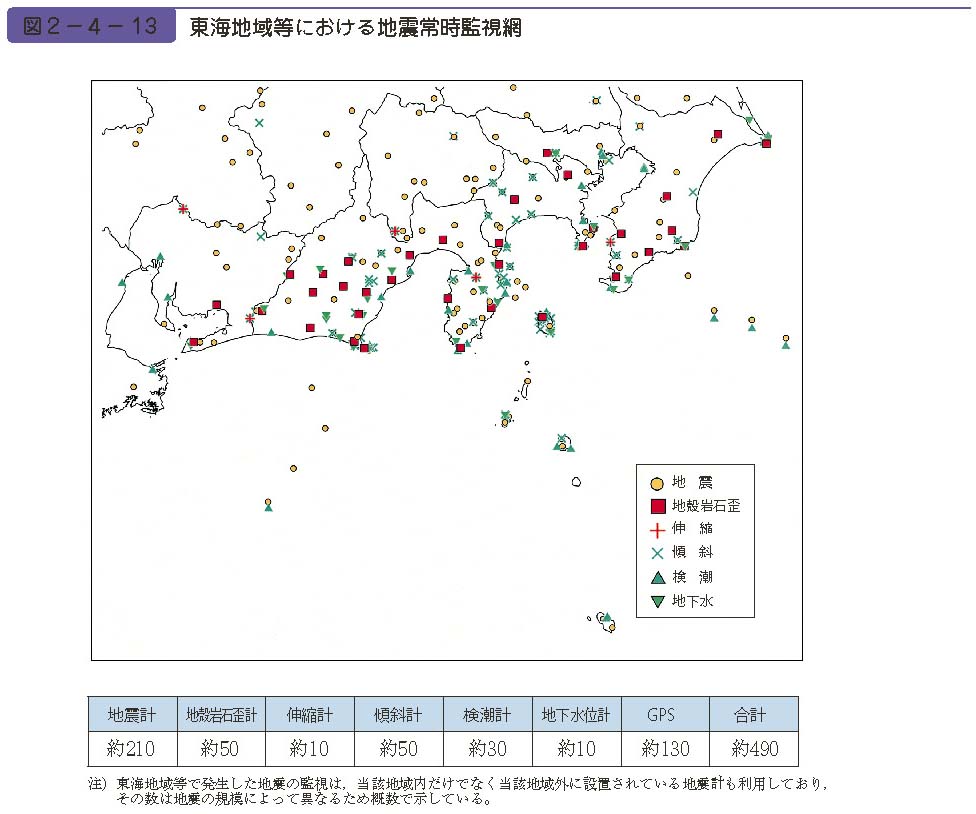Click the green up-triangle 検潮 legend icon
Screen dimensions: 976x814
pos(658,577)
